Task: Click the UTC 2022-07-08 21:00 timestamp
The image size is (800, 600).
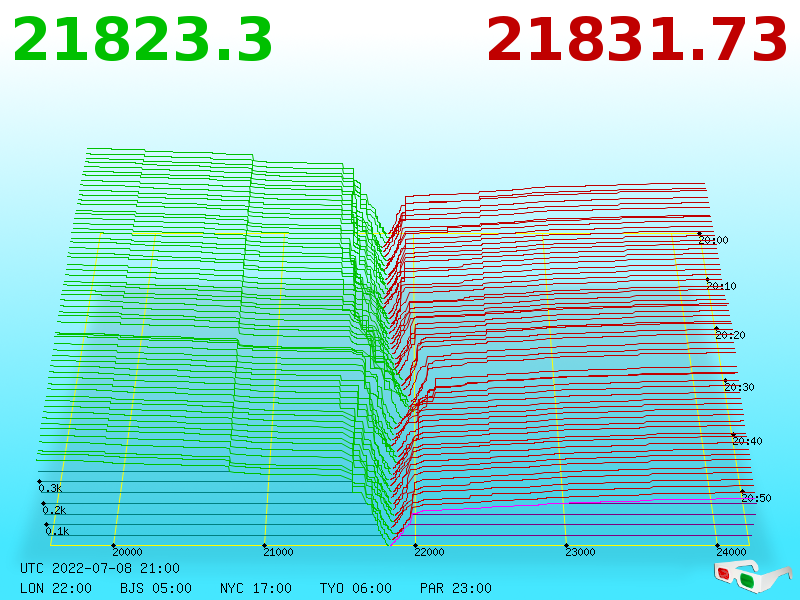Action: coord(100,568)
